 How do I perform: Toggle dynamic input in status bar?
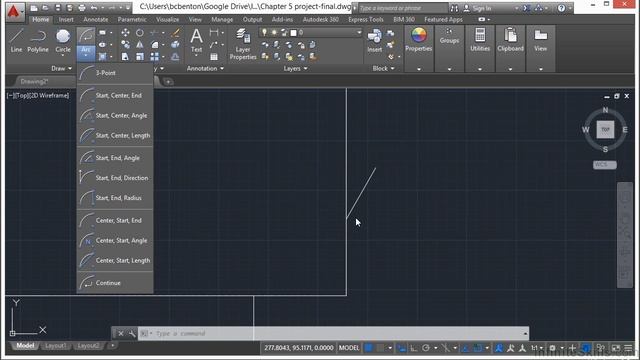[402, 348]
